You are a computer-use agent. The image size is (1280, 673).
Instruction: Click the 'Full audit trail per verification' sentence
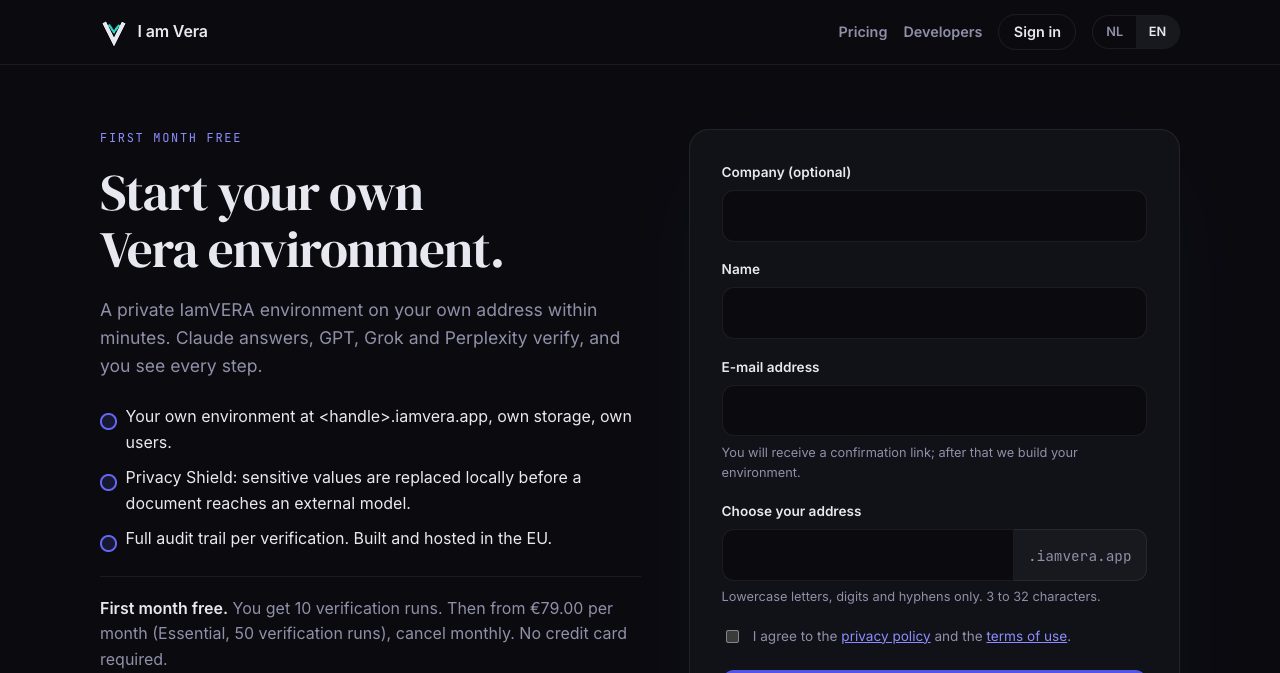click(339, 538)
